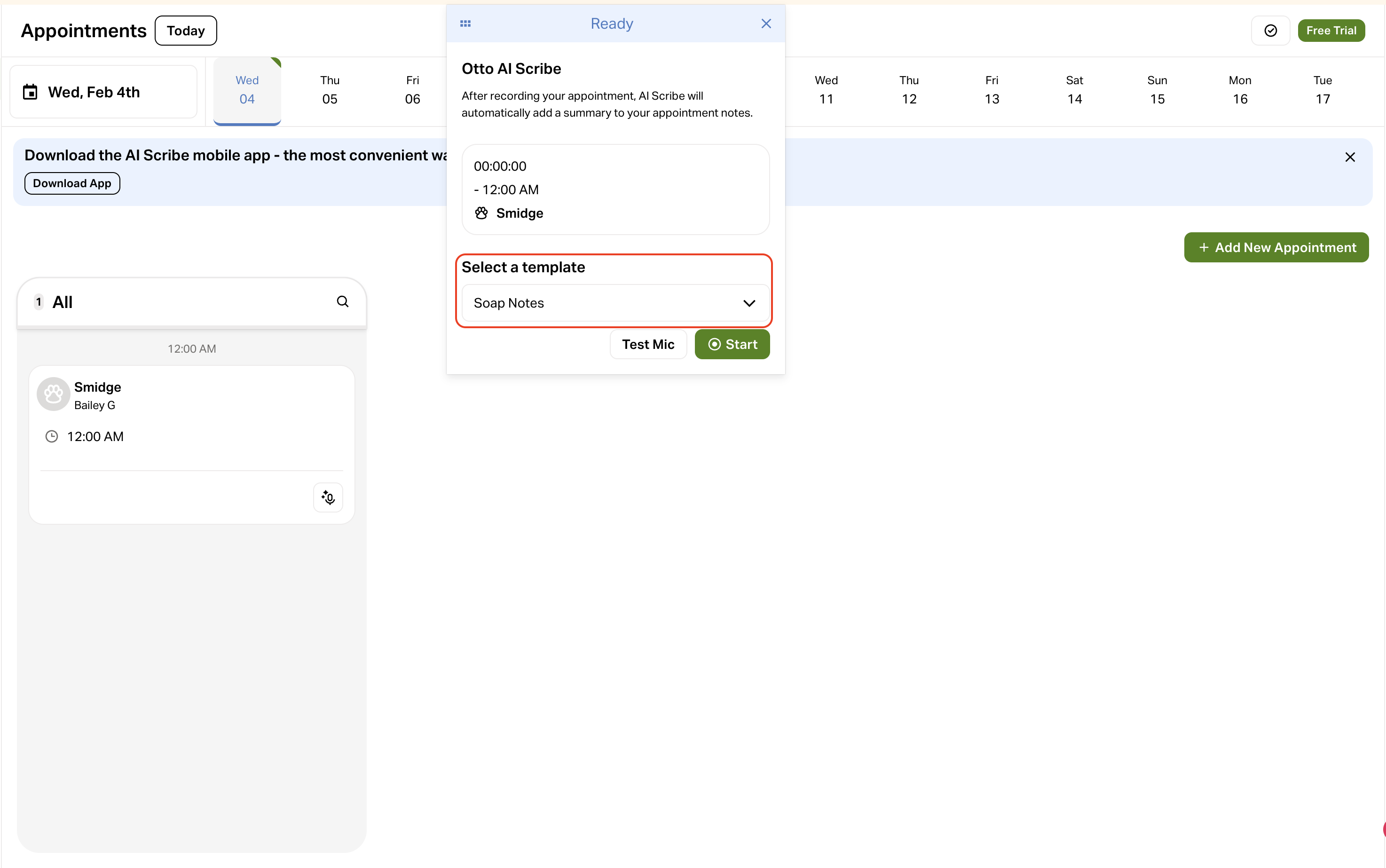Viewport: 1386px width, 868px height.
Task: Jump to Today in appointments
Action: [x=185, y=31]
